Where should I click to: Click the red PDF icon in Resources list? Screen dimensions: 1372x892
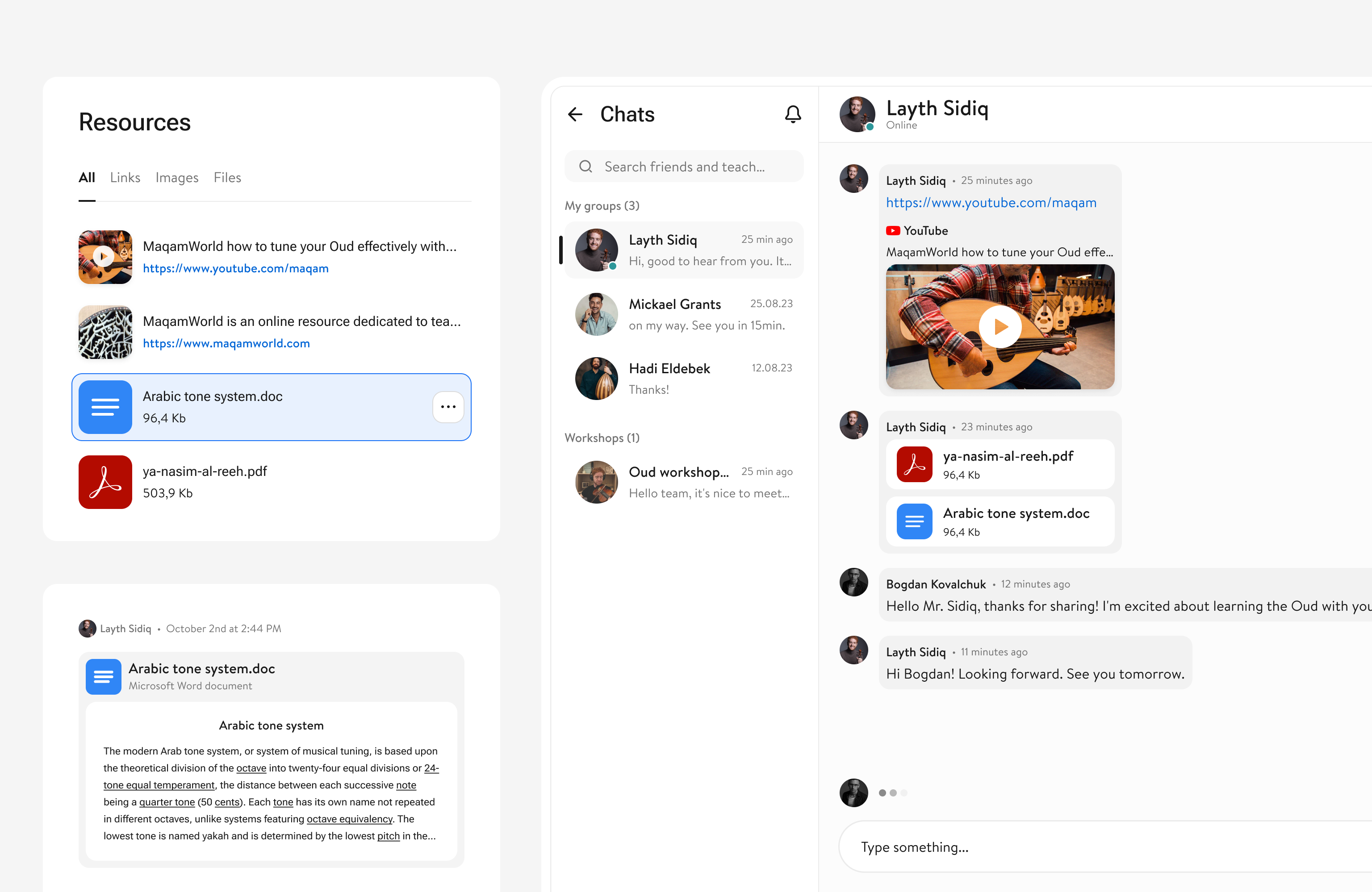click(105, 482)
